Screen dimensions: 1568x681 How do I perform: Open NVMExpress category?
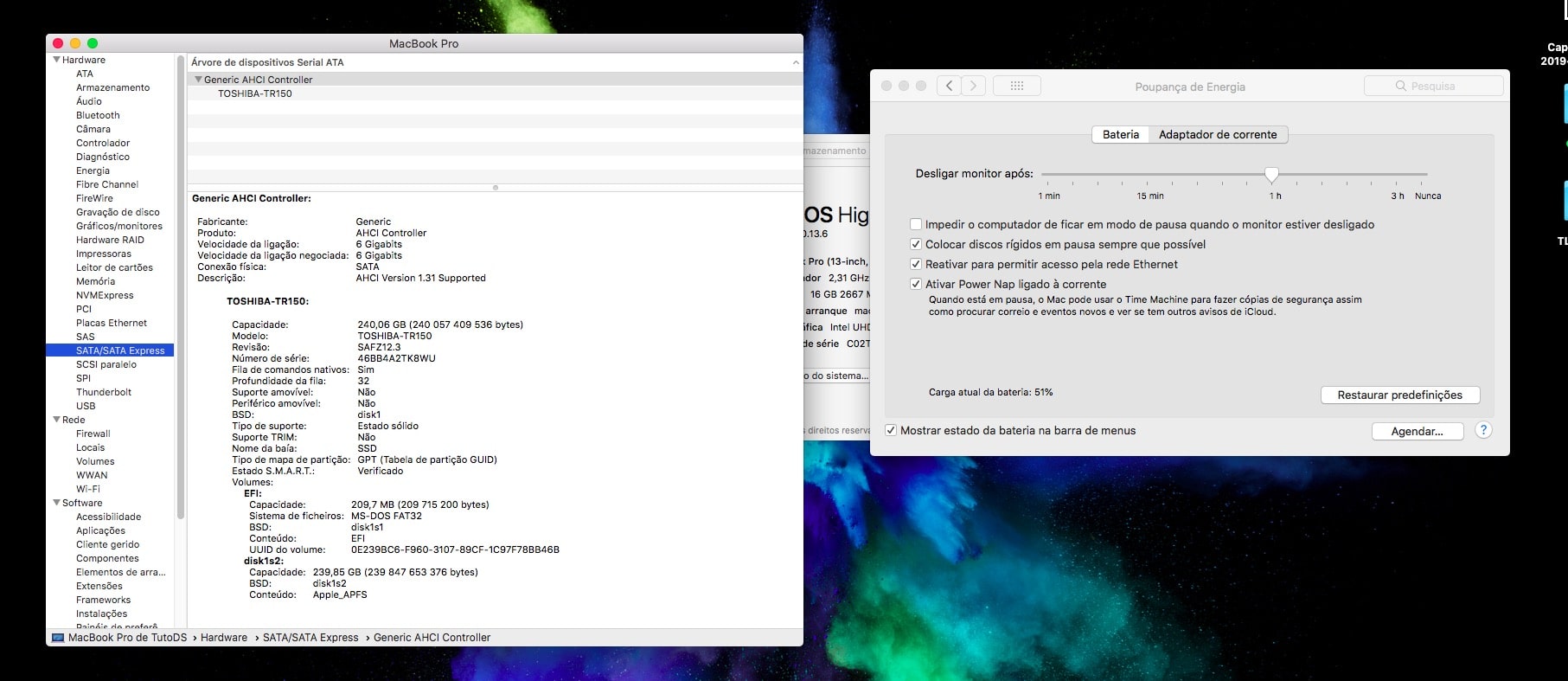[x=105, y=295]
